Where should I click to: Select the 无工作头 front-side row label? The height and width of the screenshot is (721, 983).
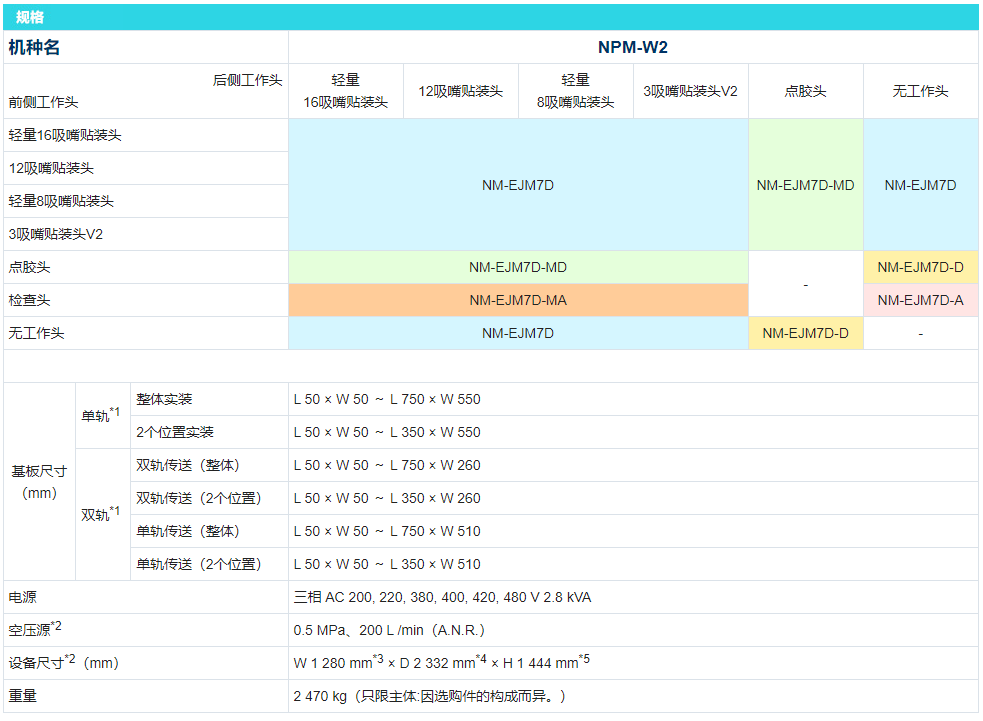click(36, 333)
